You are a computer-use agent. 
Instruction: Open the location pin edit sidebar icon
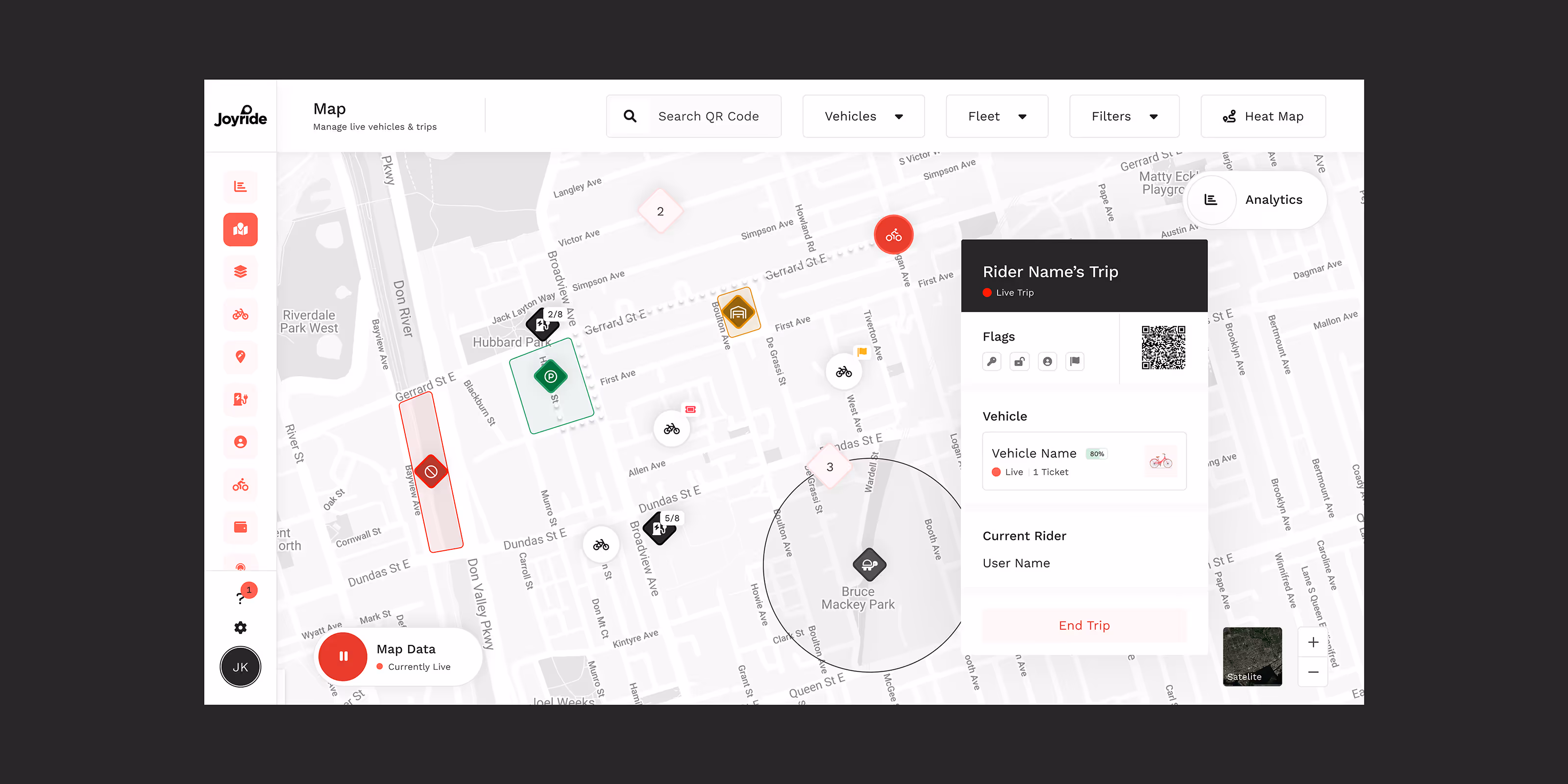click(x=241, y=357)
